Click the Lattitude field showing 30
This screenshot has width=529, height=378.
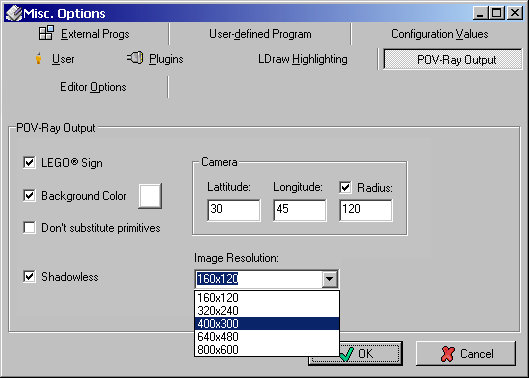[234, 210]
